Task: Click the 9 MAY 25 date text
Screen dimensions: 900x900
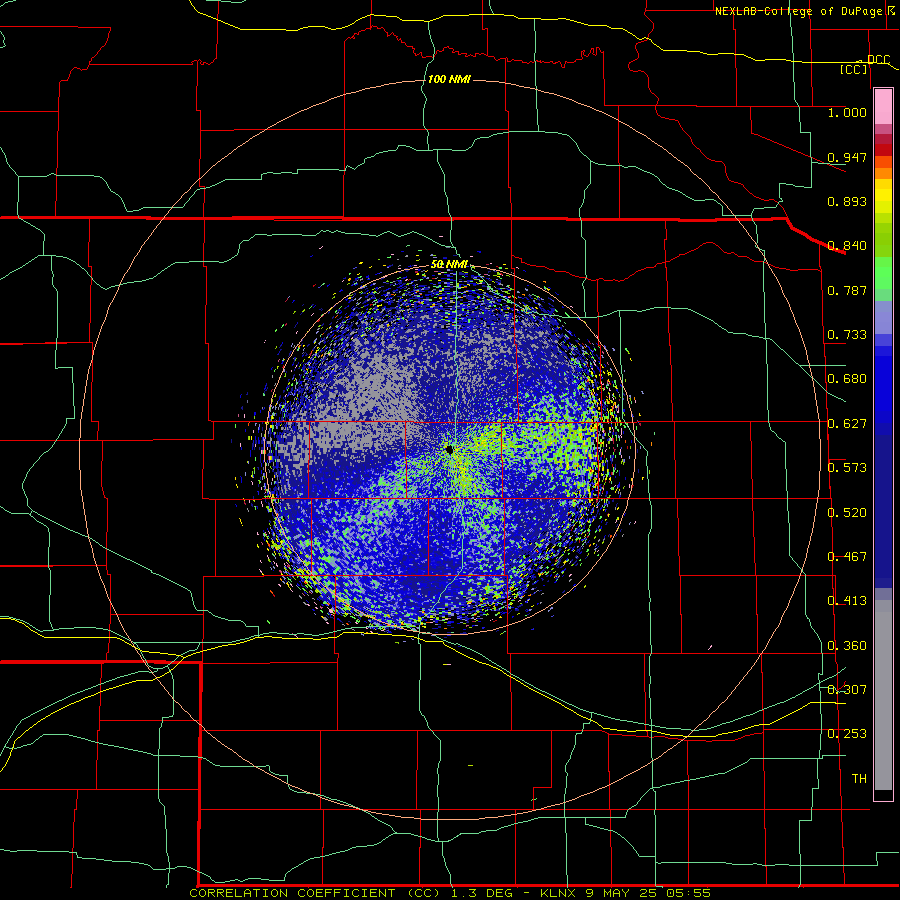Action: (622, 893)
